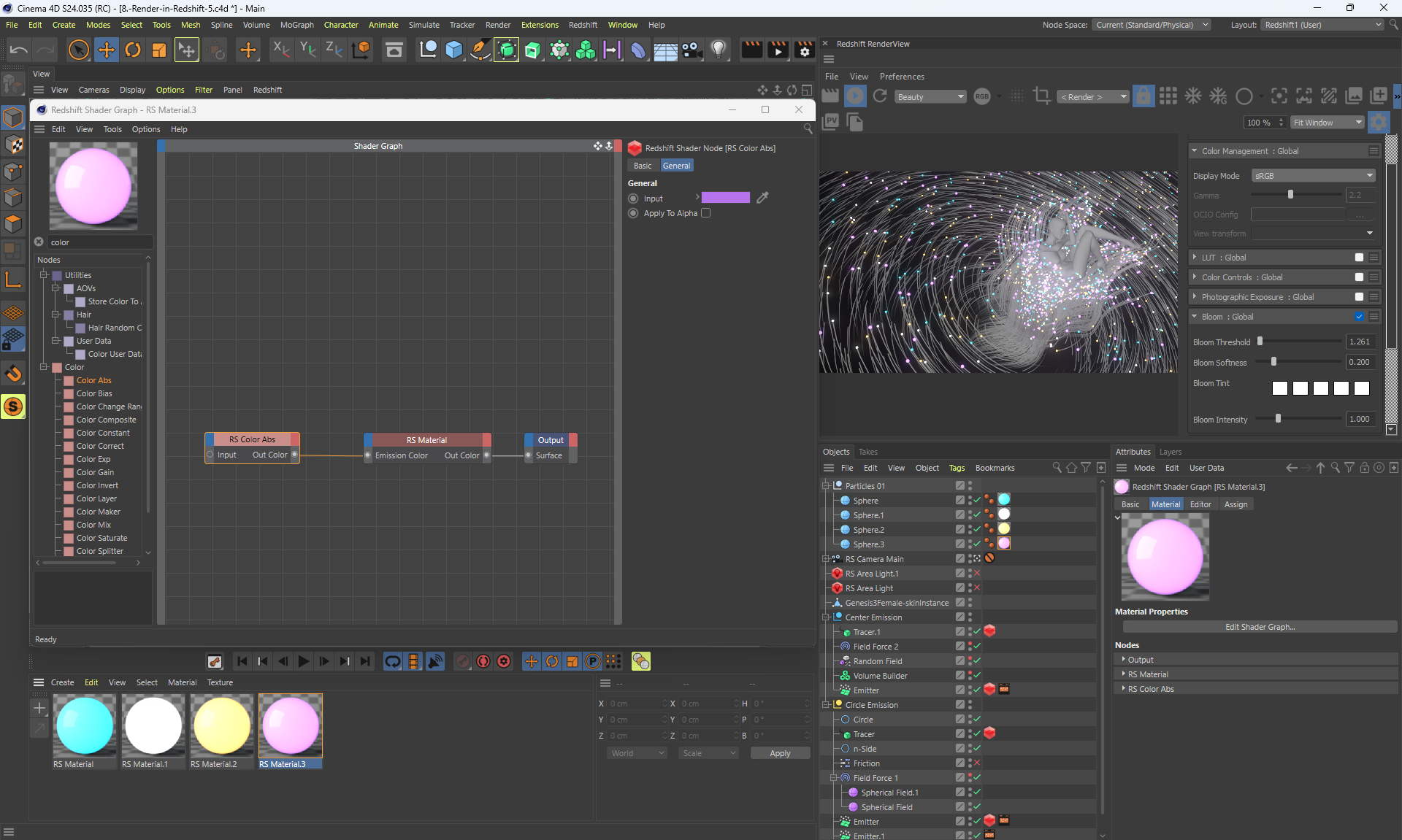Click the Apply button in coordinates panel

point(780,753)
